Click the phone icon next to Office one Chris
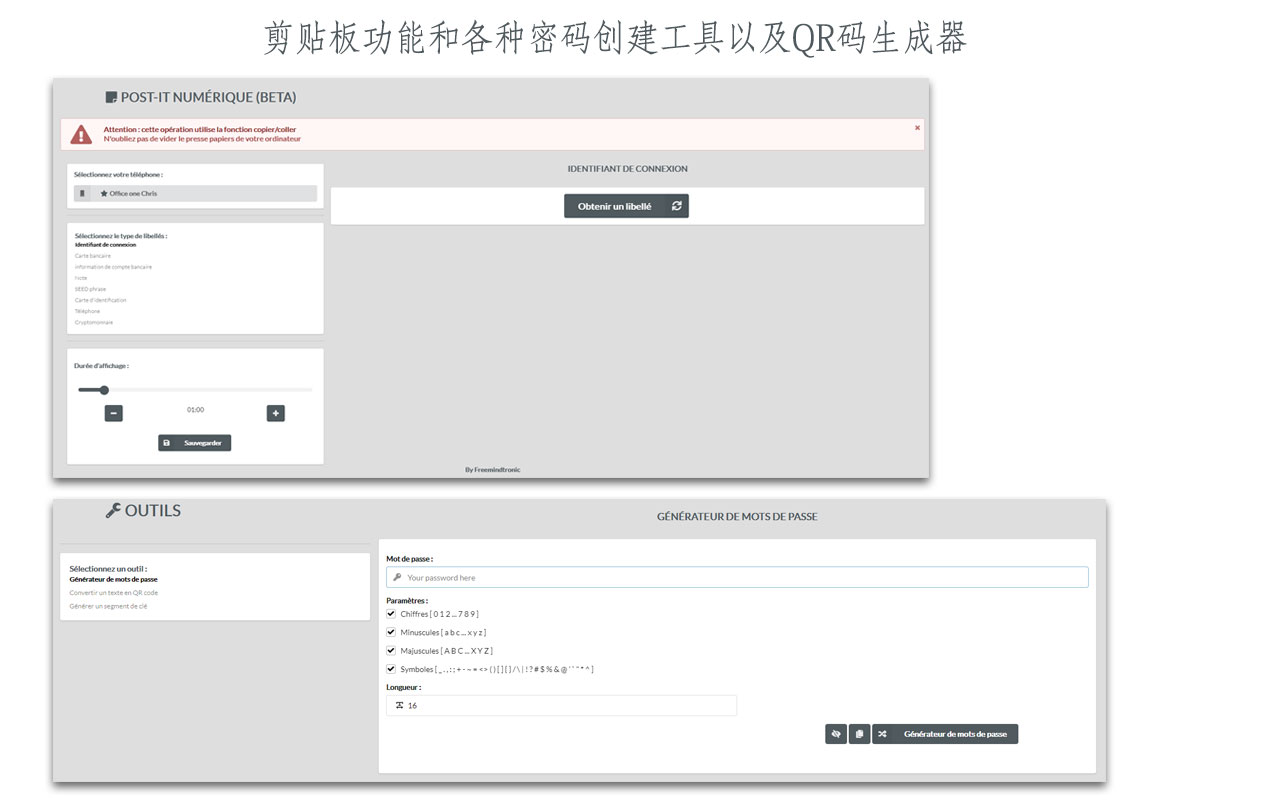The image size is (1280, 800). coord(82,192)
